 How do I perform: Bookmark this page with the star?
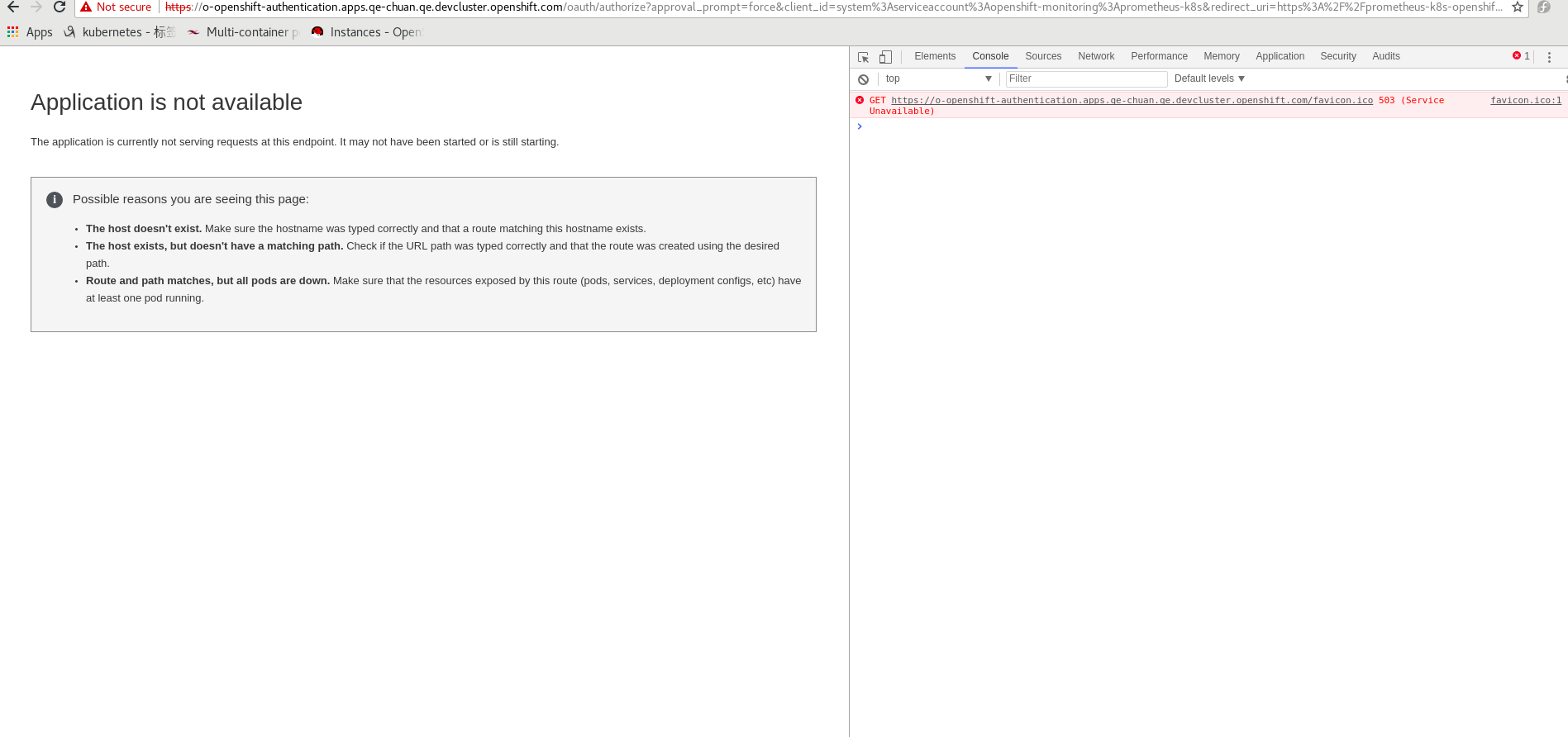pyautogui.click(x=1518, y=7)
